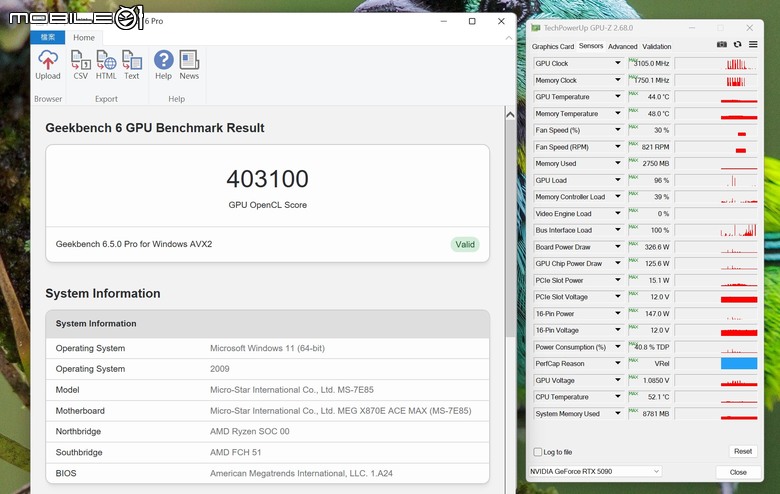Click Southbridge value AMD FCH 51
This screenshot has width=780, height=494.
click(235, 452)
